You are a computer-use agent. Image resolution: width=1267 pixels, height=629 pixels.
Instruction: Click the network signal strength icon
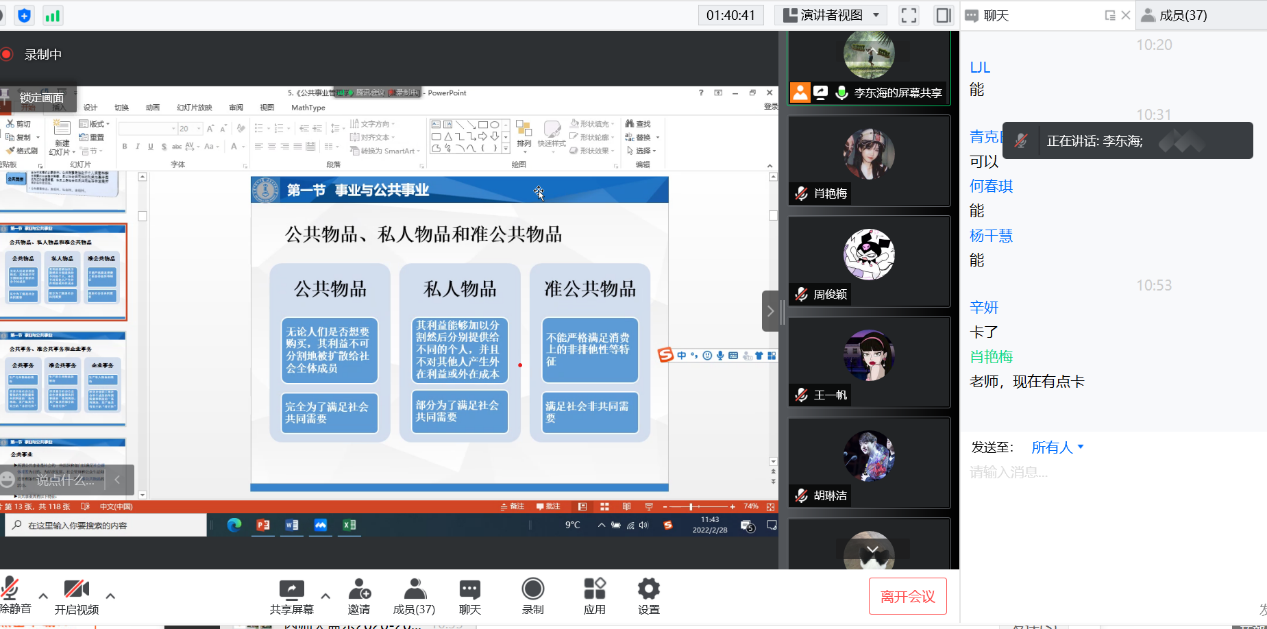[52, 15]
